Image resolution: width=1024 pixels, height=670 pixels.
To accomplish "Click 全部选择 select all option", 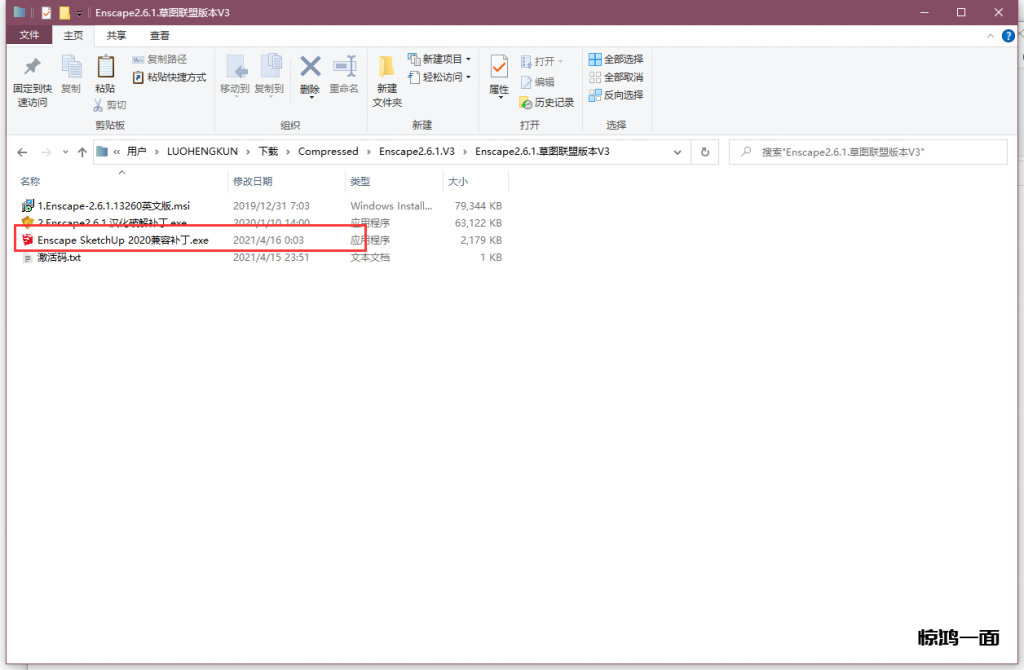I will point(615,60).
